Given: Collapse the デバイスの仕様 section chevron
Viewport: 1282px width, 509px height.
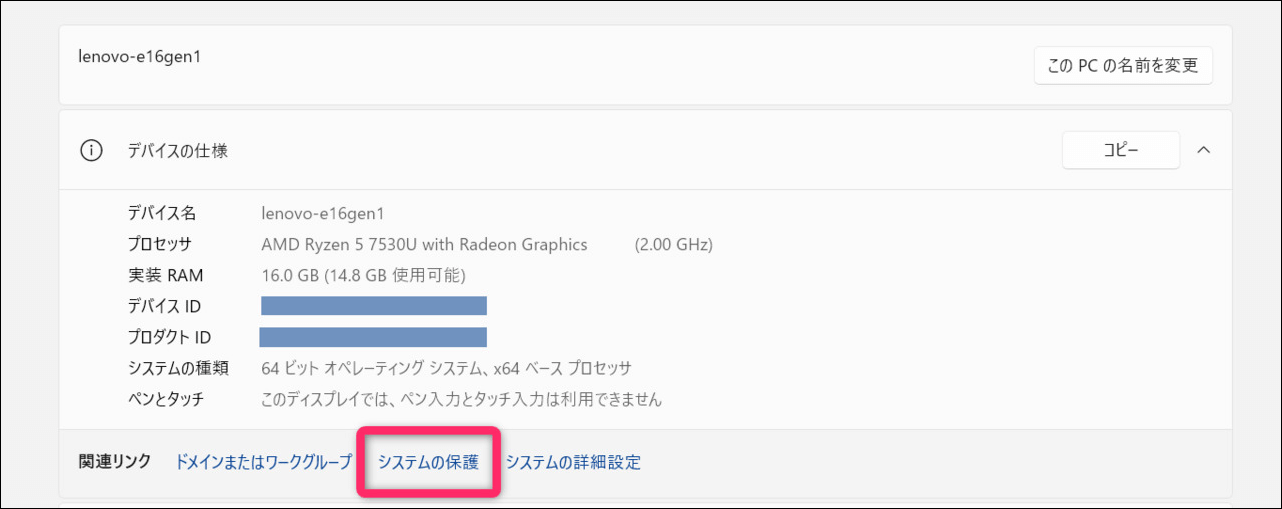Looking at the screenshot, I should point(1204,150).
